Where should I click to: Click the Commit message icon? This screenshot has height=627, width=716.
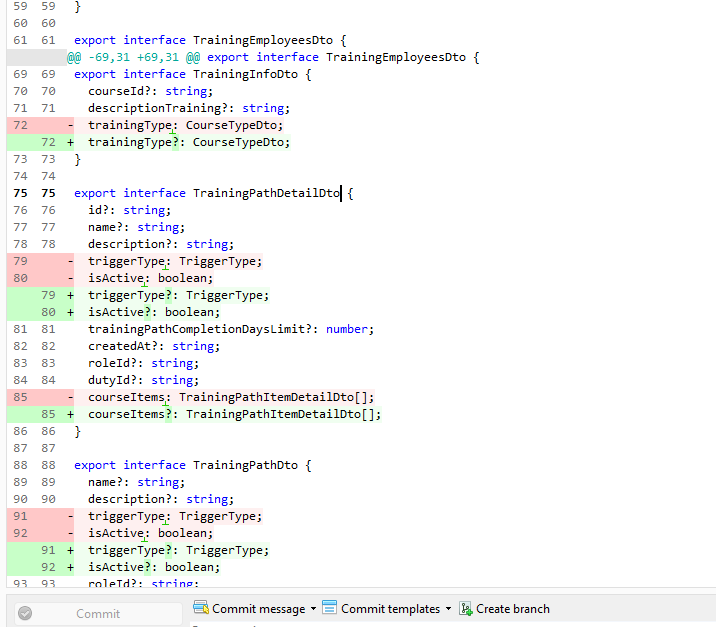[200, 608]
